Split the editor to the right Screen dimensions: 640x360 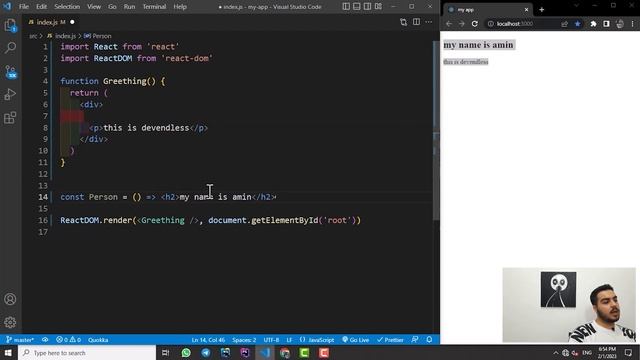[x=416, y=22]
